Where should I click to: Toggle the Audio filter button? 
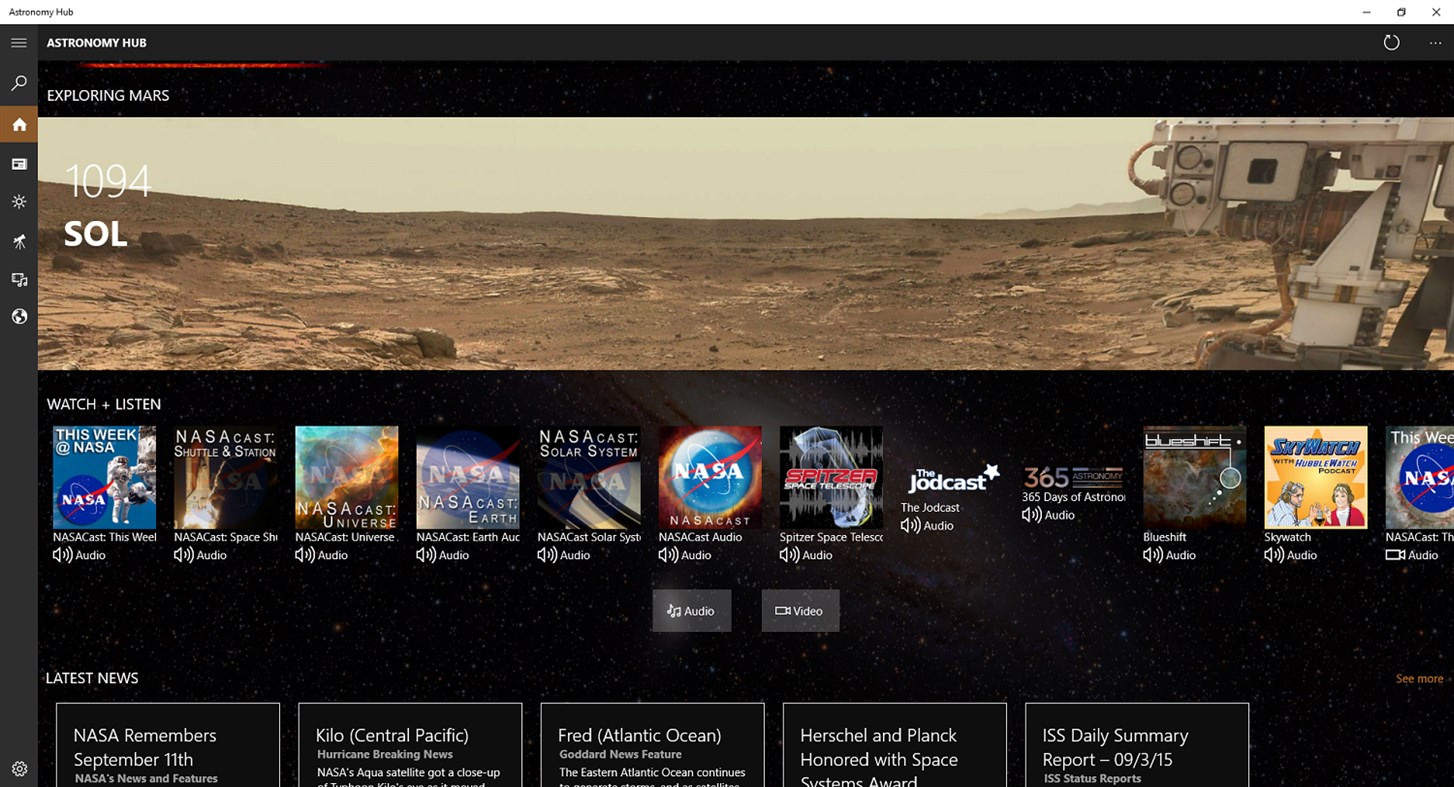click(x=691, y=610)
